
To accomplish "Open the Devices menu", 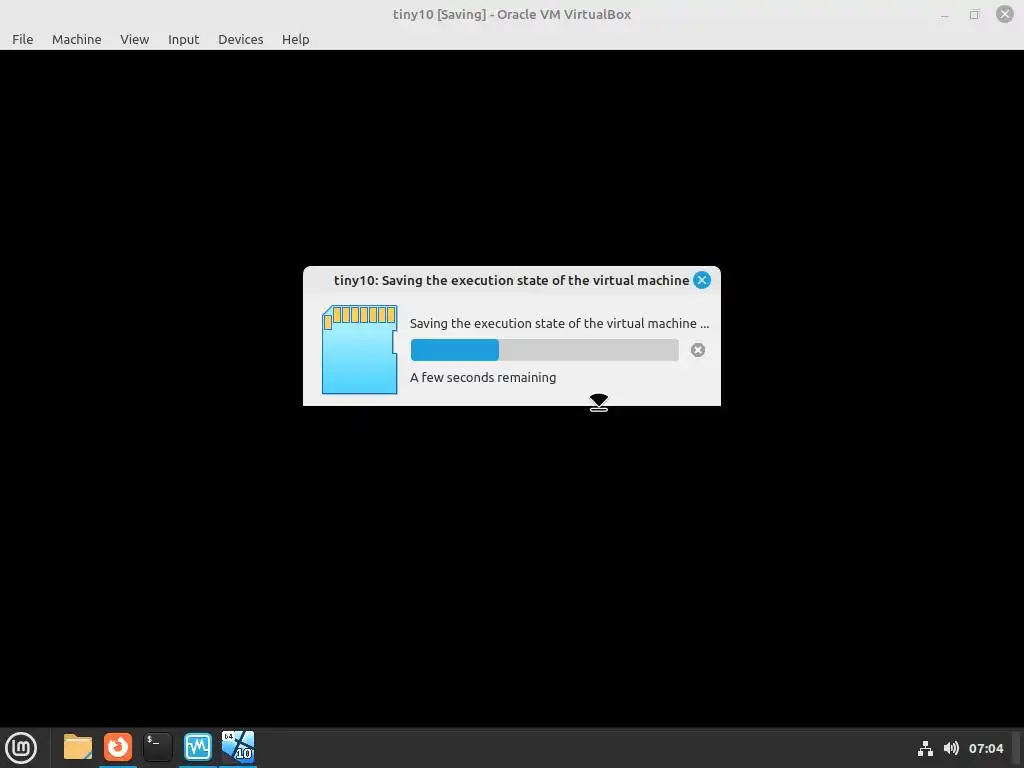I will pyautogui.click(x=240, y=39).
